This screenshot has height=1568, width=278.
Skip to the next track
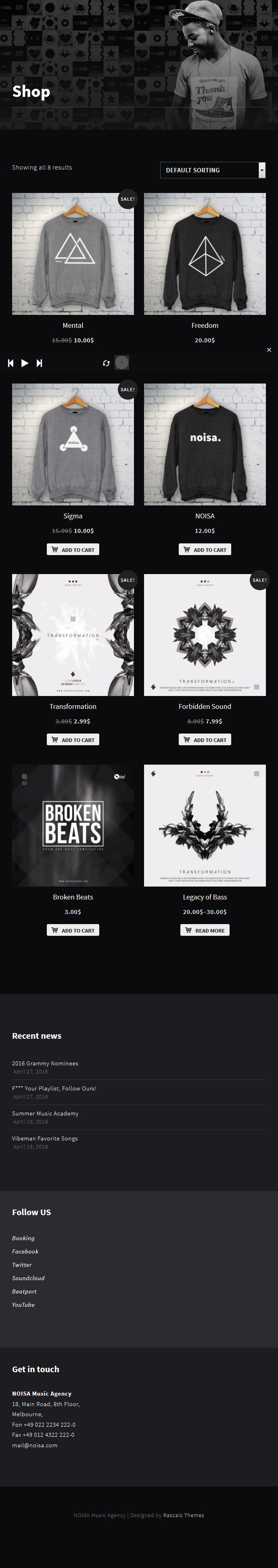coord(40,363)
